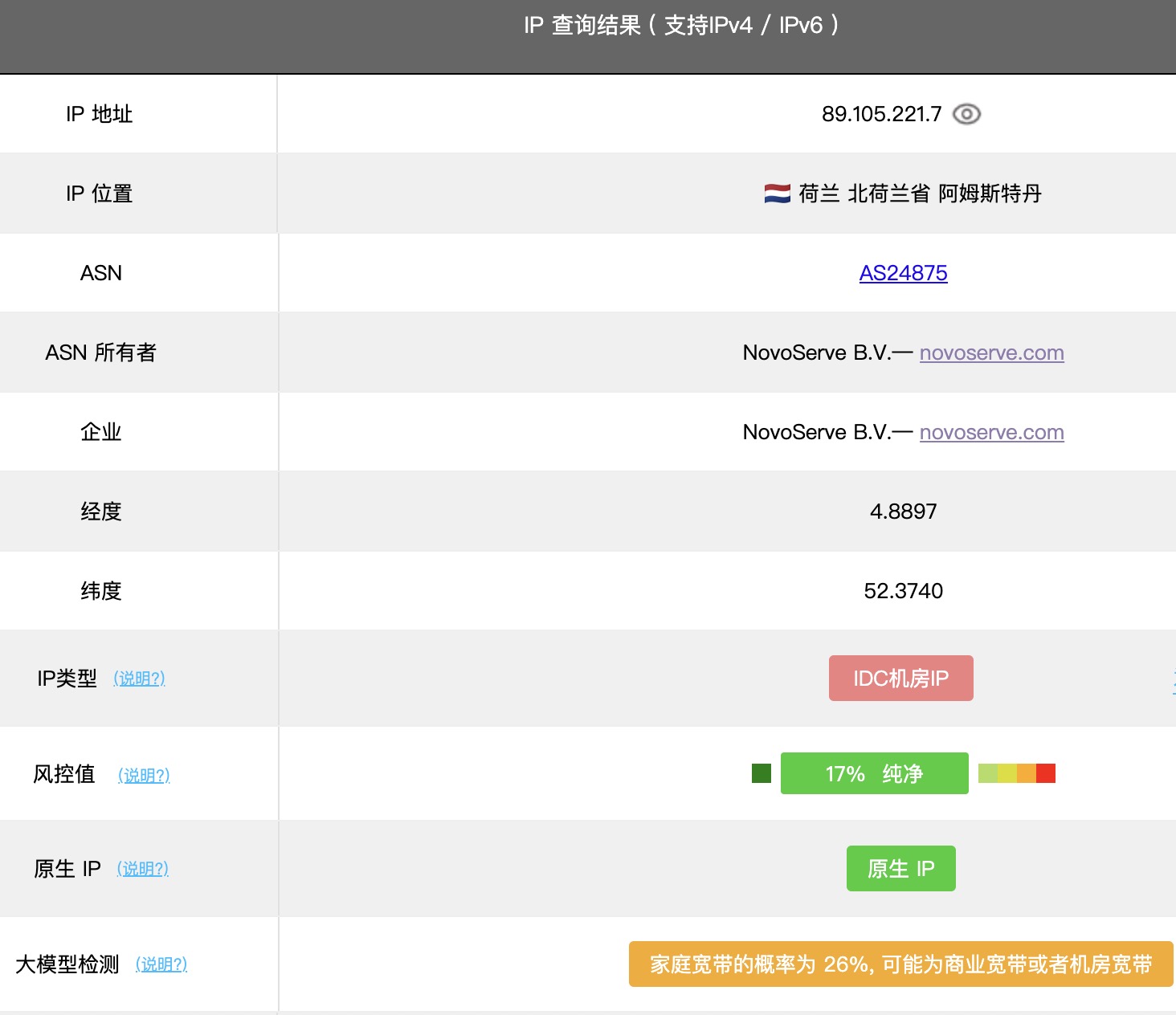Open the AS24875 link
Viewport: 1176px width, 1015px height.
coord(903,273)
